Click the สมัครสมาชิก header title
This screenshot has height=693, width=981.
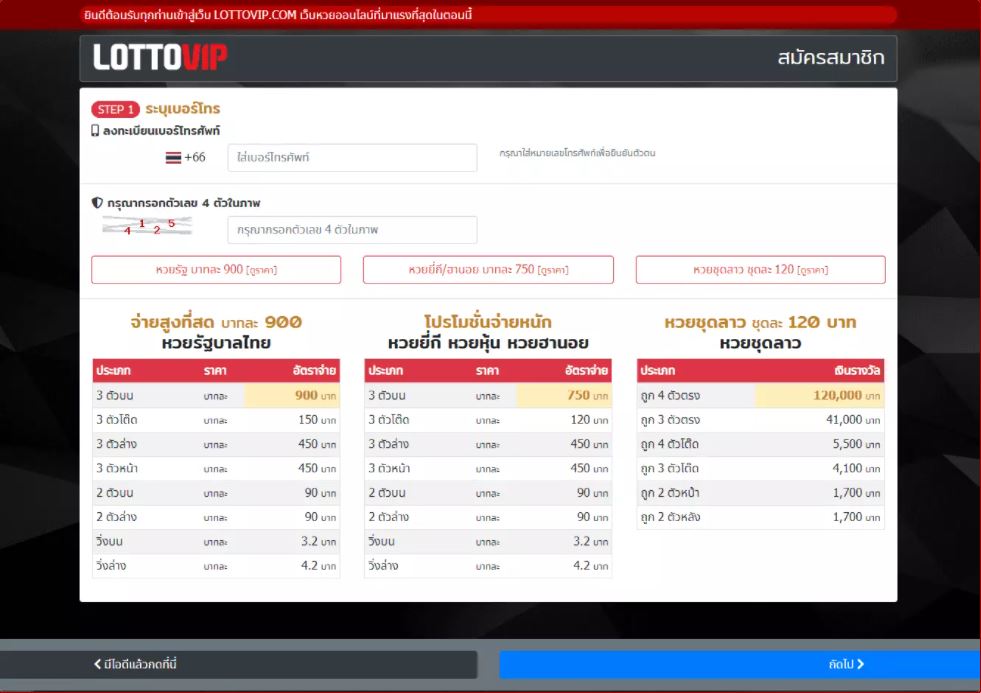coord(831,58)
